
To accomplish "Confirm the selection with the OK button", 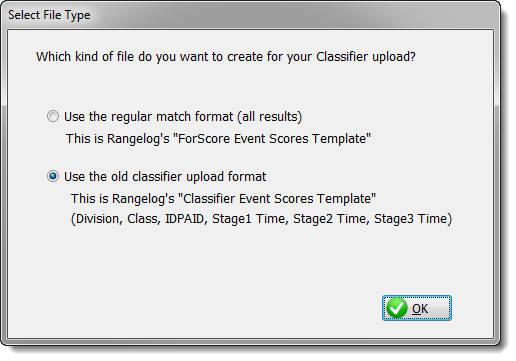I will point(417,308).
